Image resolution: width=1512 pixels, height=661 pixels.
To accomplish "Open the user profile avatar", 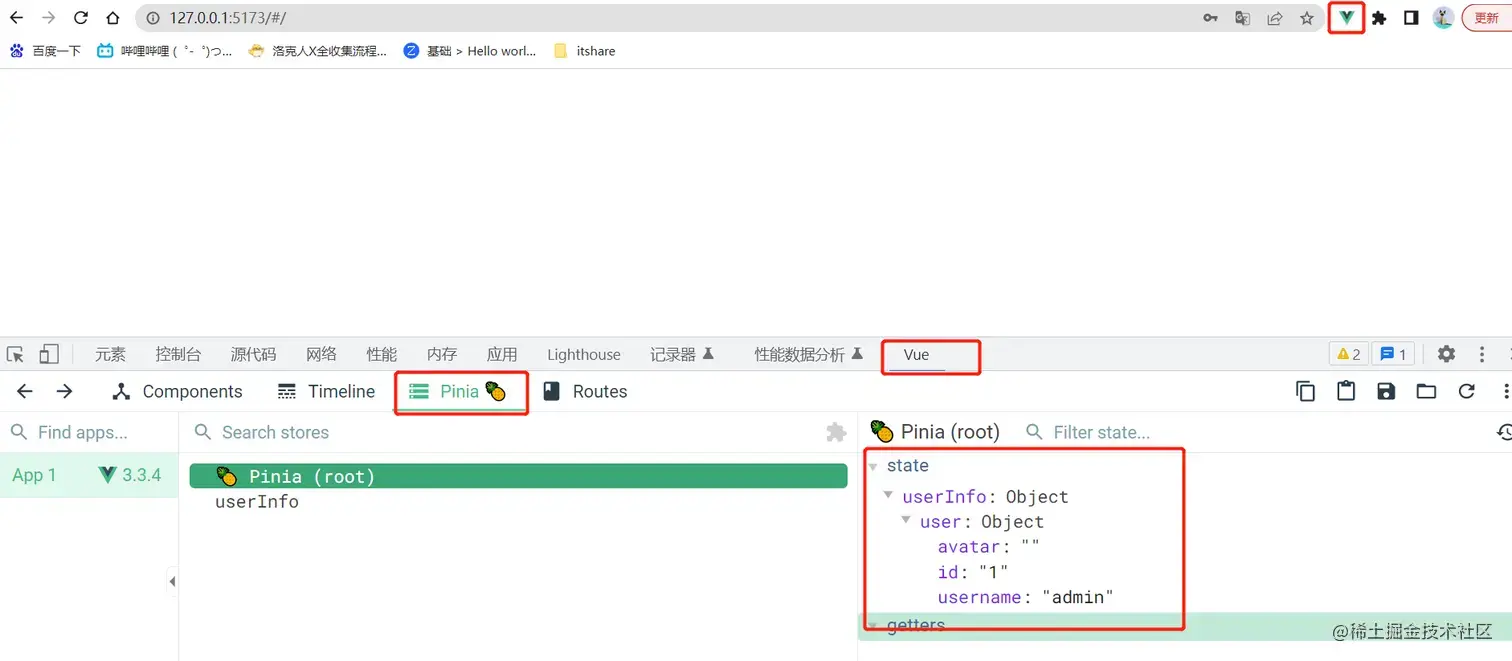I will 1443,18.
